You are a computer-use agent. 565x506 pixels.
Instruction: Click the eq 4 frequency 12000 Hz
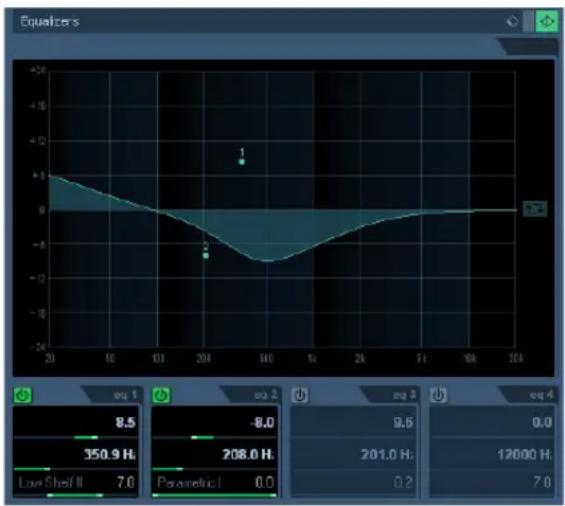(x=525, y=454)
